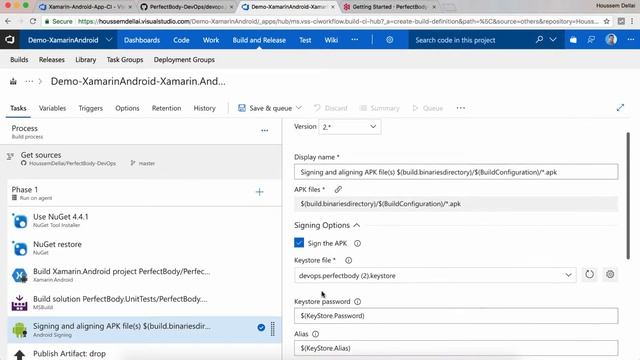Viewport: 640px width, 360px height.
Task: Click the task panel vertical scrollbar
Action: [628, 196]
